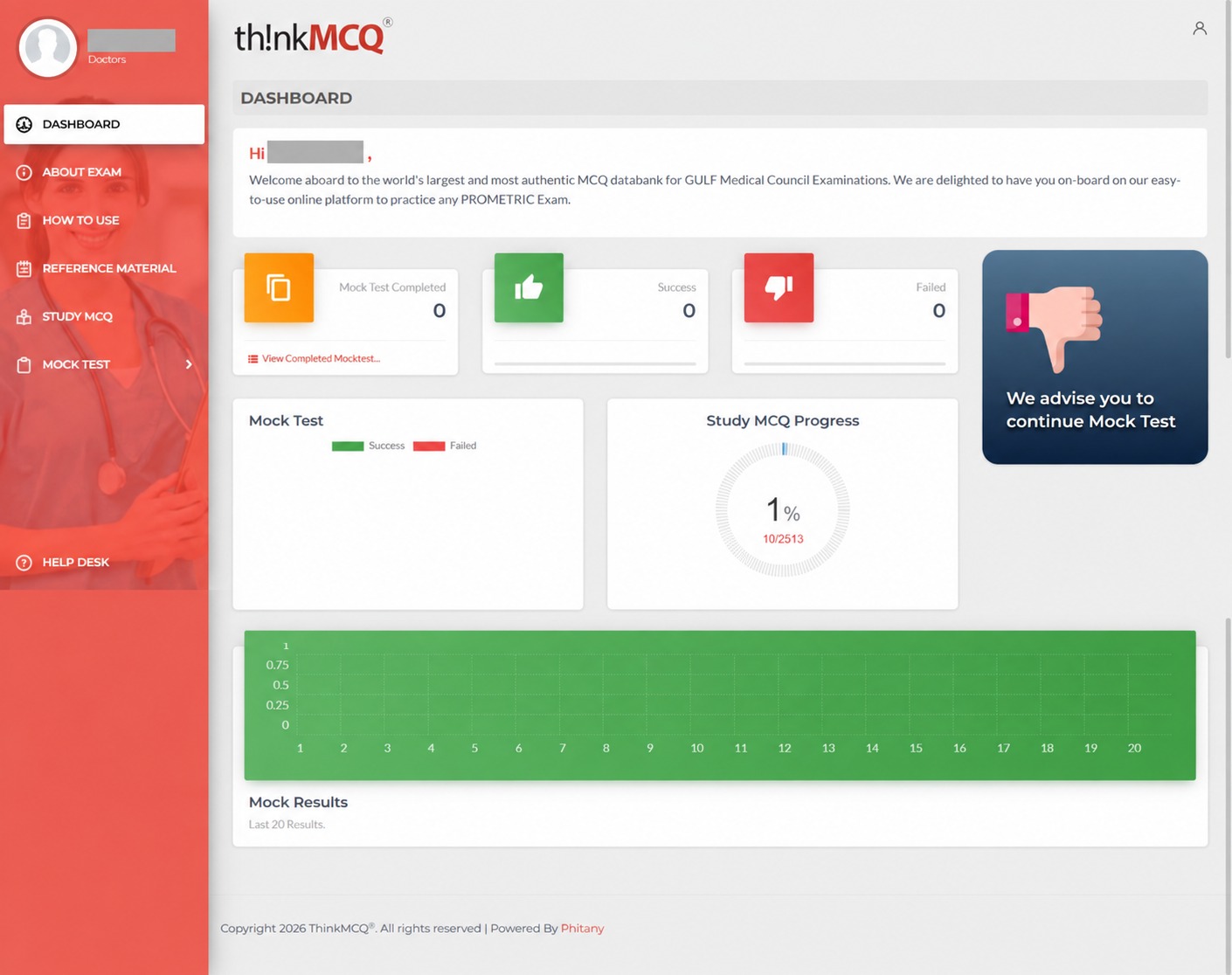Viewport: 1232px width, 975px height.
Task: Click the green thumbs-up Success icon
Action: [529, 287]
